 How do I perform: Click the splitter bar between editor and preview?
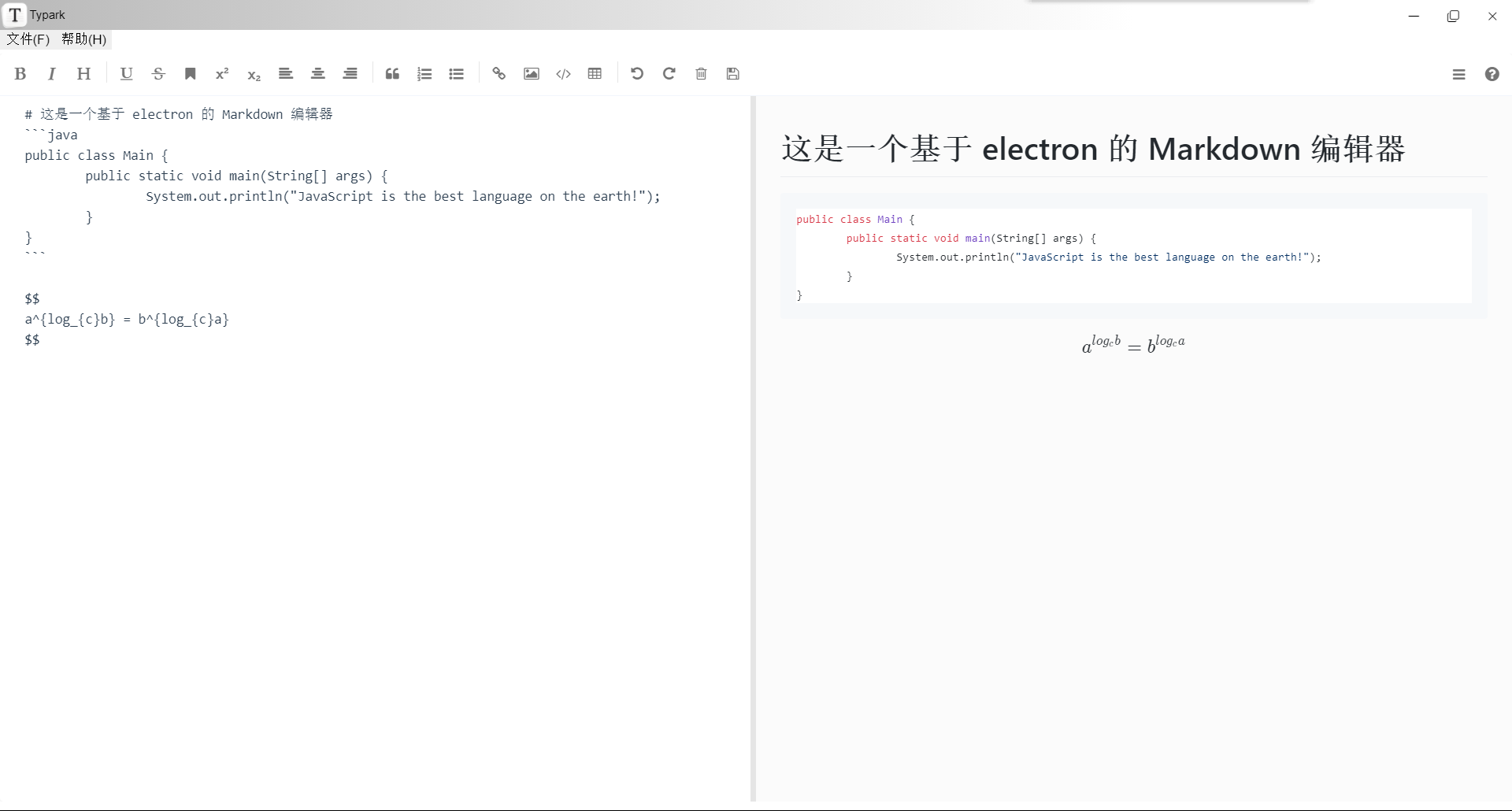coord(753,449)
